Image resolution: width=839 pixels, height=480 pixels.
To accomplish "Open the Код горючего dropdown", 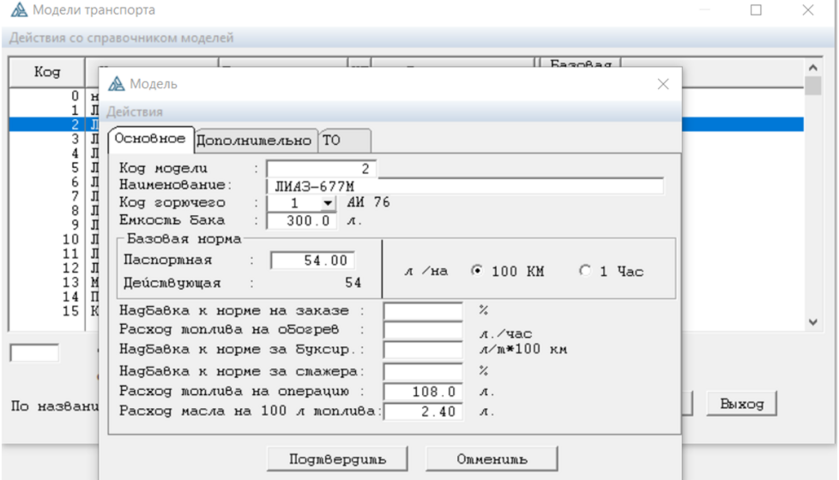I will (x=327, y=203).
